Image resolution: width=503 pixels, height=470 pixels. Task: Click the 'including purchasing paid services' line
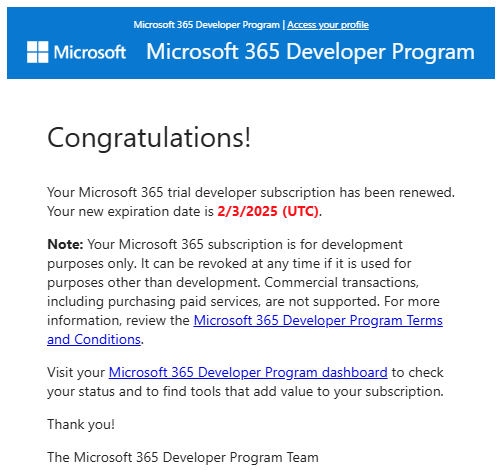[x=243, y=302]
